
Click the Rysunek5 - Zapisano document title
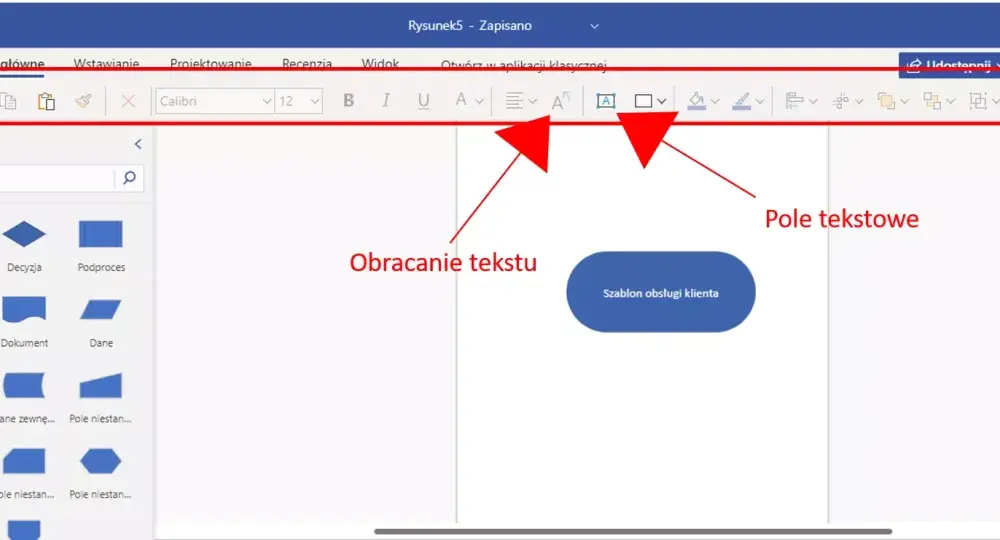tap(470, 26)
